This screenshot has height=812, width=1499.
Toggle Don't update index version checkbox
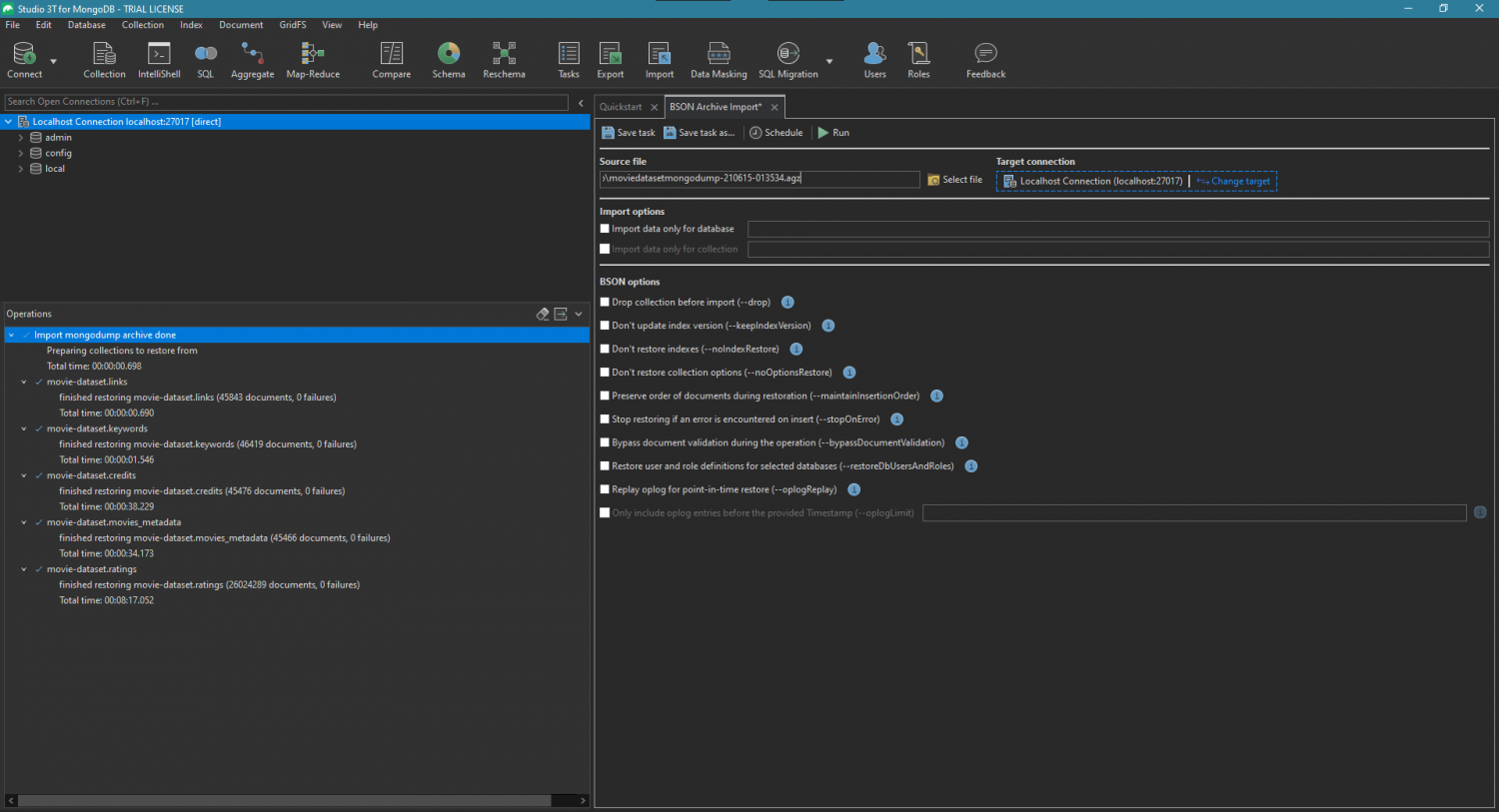[x=605, y=326]
